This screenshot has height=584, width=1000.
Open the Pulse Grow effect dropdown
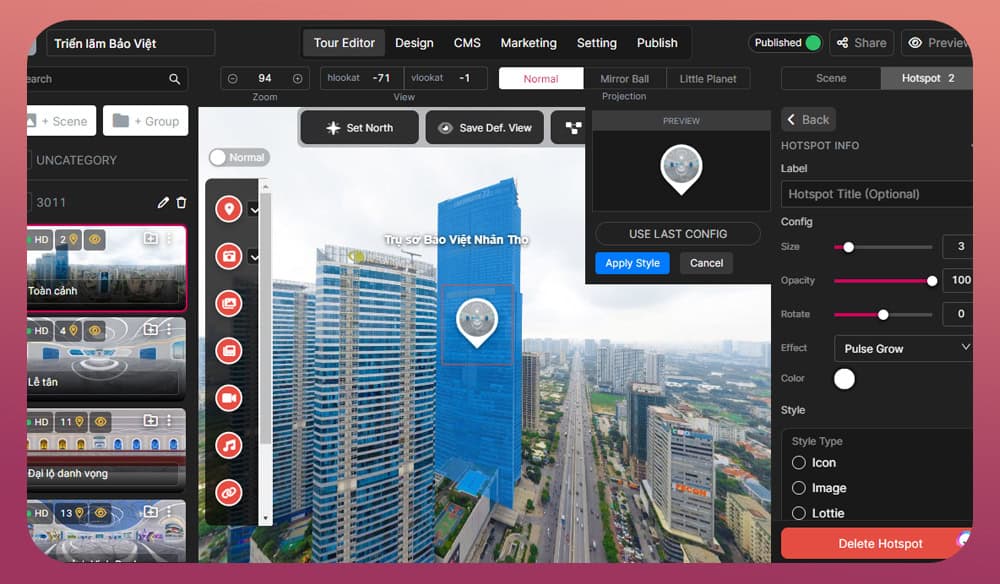tap(902, 348)
